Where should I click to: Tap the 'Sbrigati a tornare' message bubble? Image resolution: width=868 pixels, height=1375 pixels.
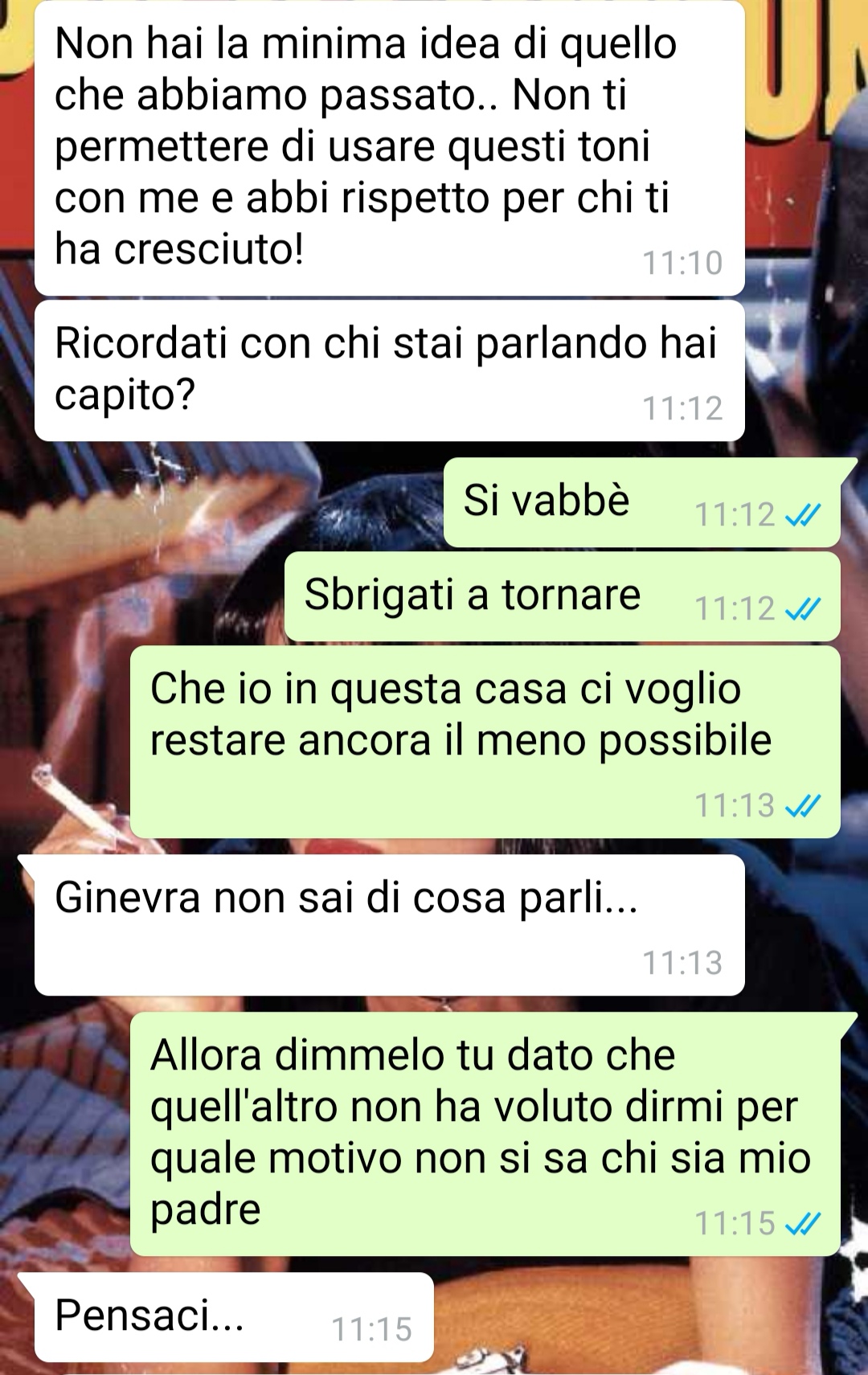[x=563, y=597]
